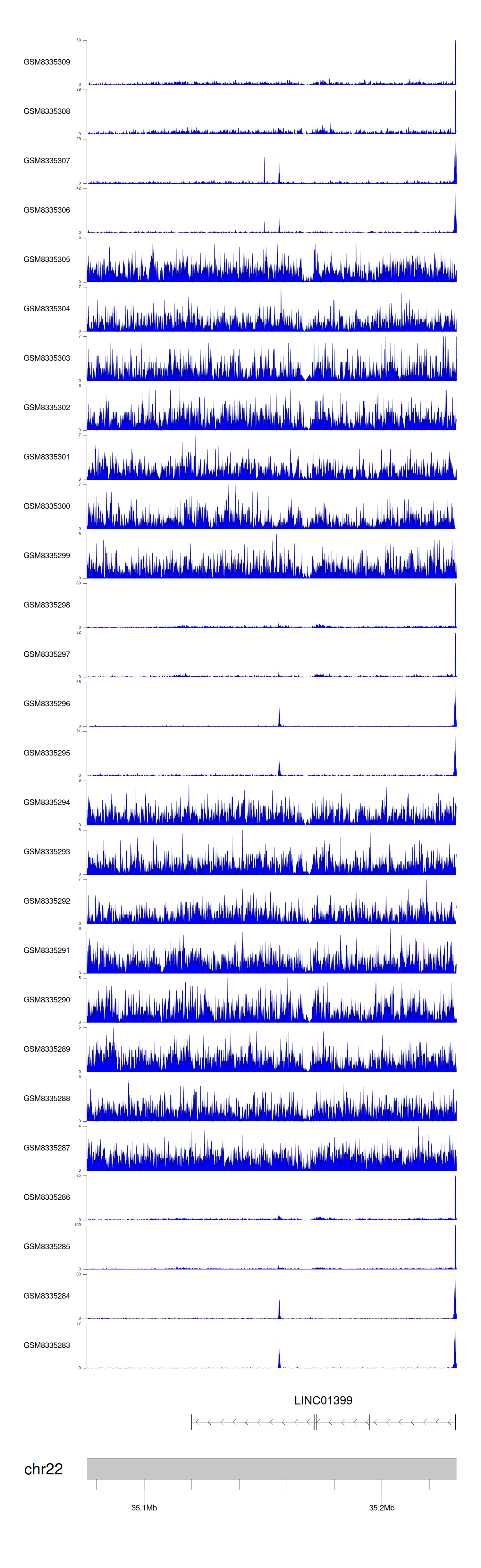Image resolution: width=481 pixels, height=1568 pixels.
Task: Click the 35.2Mb axis position label
Action: [x=381, y=1508]
